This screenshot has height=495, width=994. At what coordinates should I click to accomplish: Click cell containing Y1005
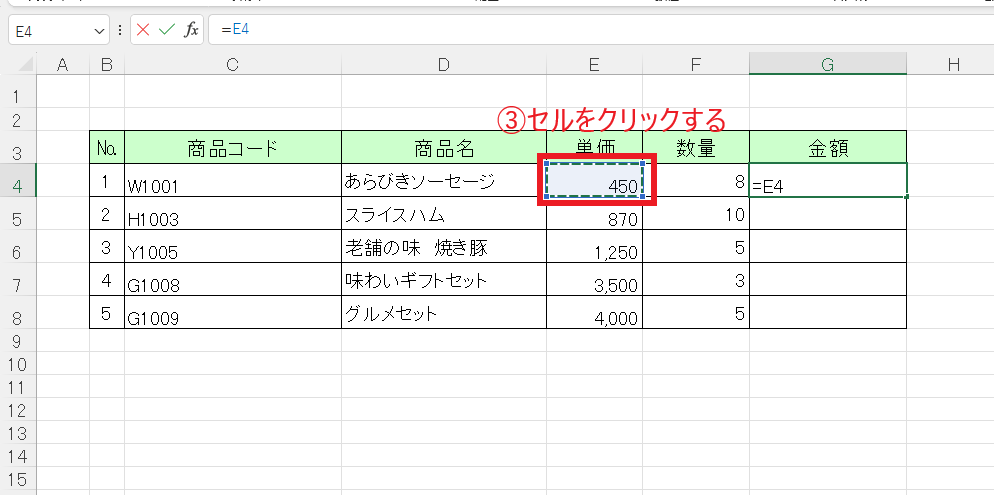point(233,246)
